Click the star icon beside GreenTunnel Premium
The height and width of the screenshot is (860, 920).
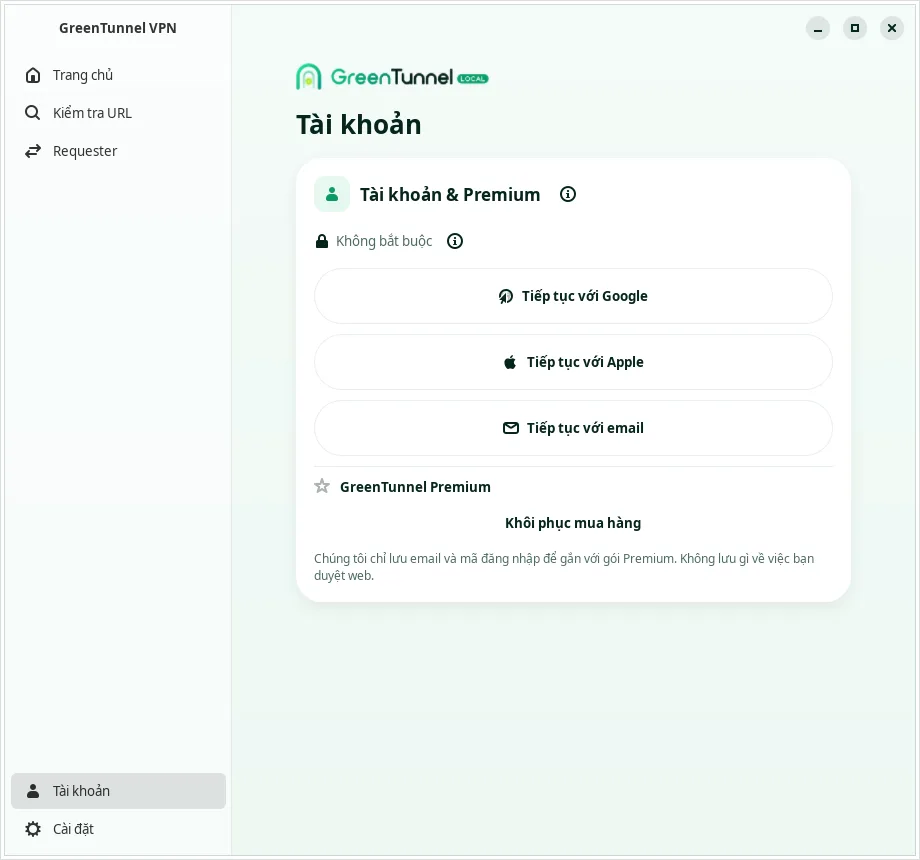point(322,486)
